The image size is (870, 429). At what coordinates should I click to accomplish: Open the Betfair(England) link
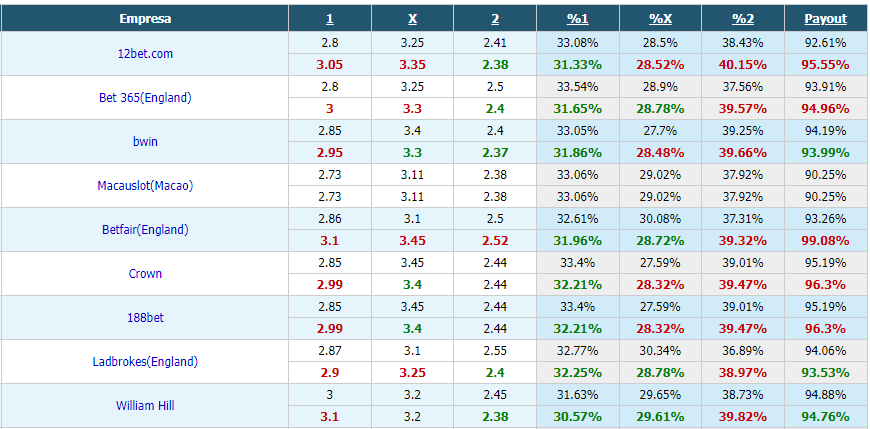145,230
